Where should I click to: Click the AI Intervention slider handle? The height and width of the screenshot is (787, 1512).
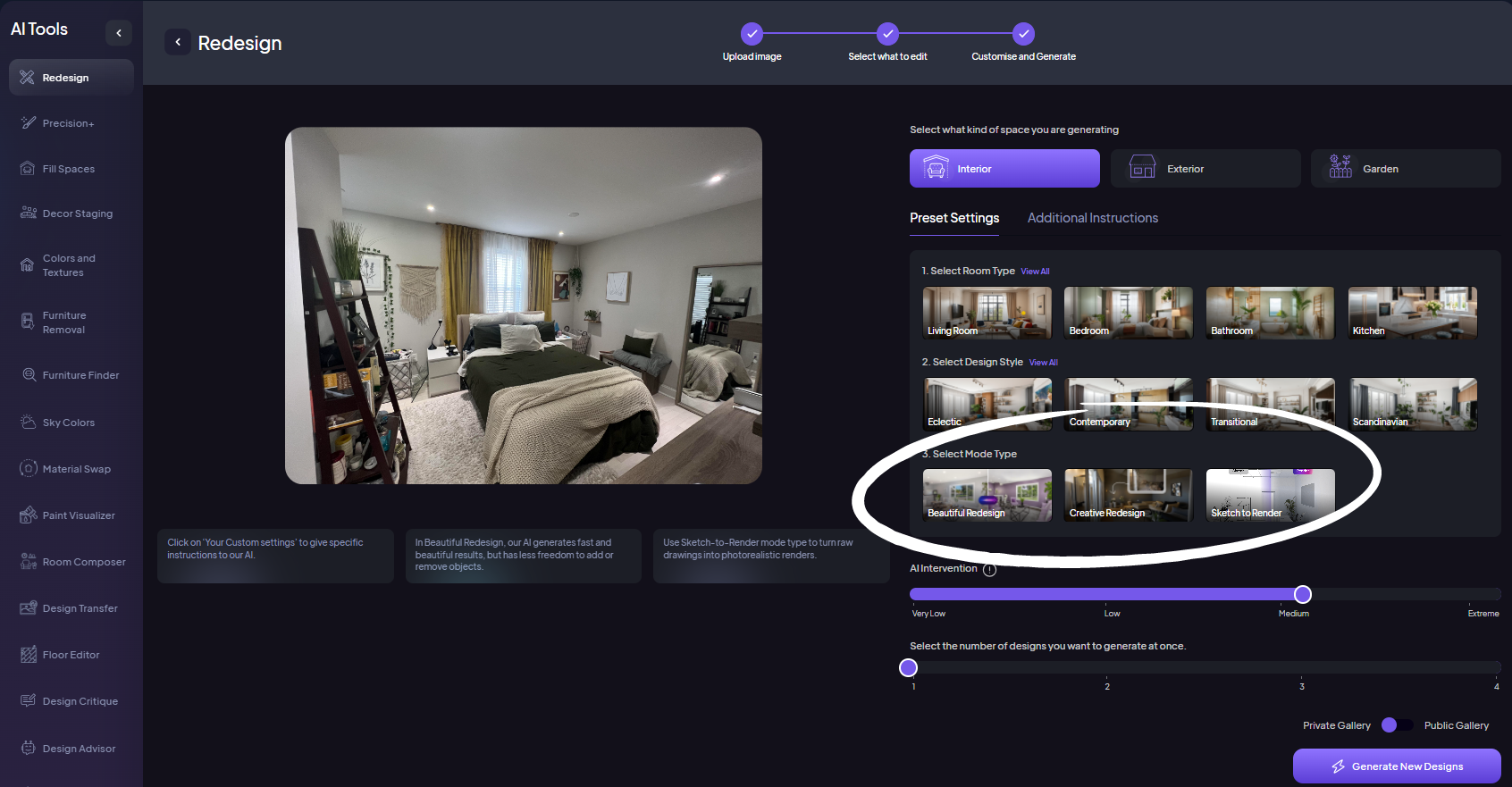click(x=1302, y=594)
